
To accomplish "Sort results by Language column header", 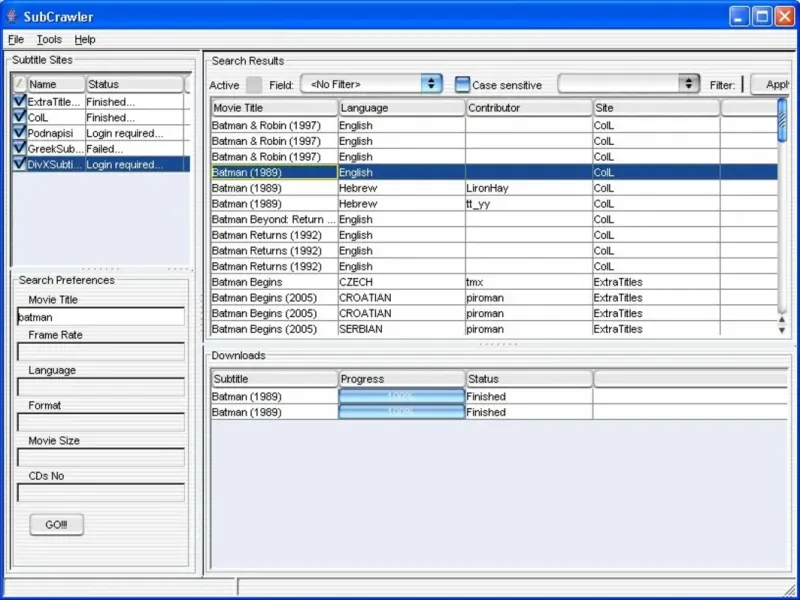I will [x=402, y=108].
